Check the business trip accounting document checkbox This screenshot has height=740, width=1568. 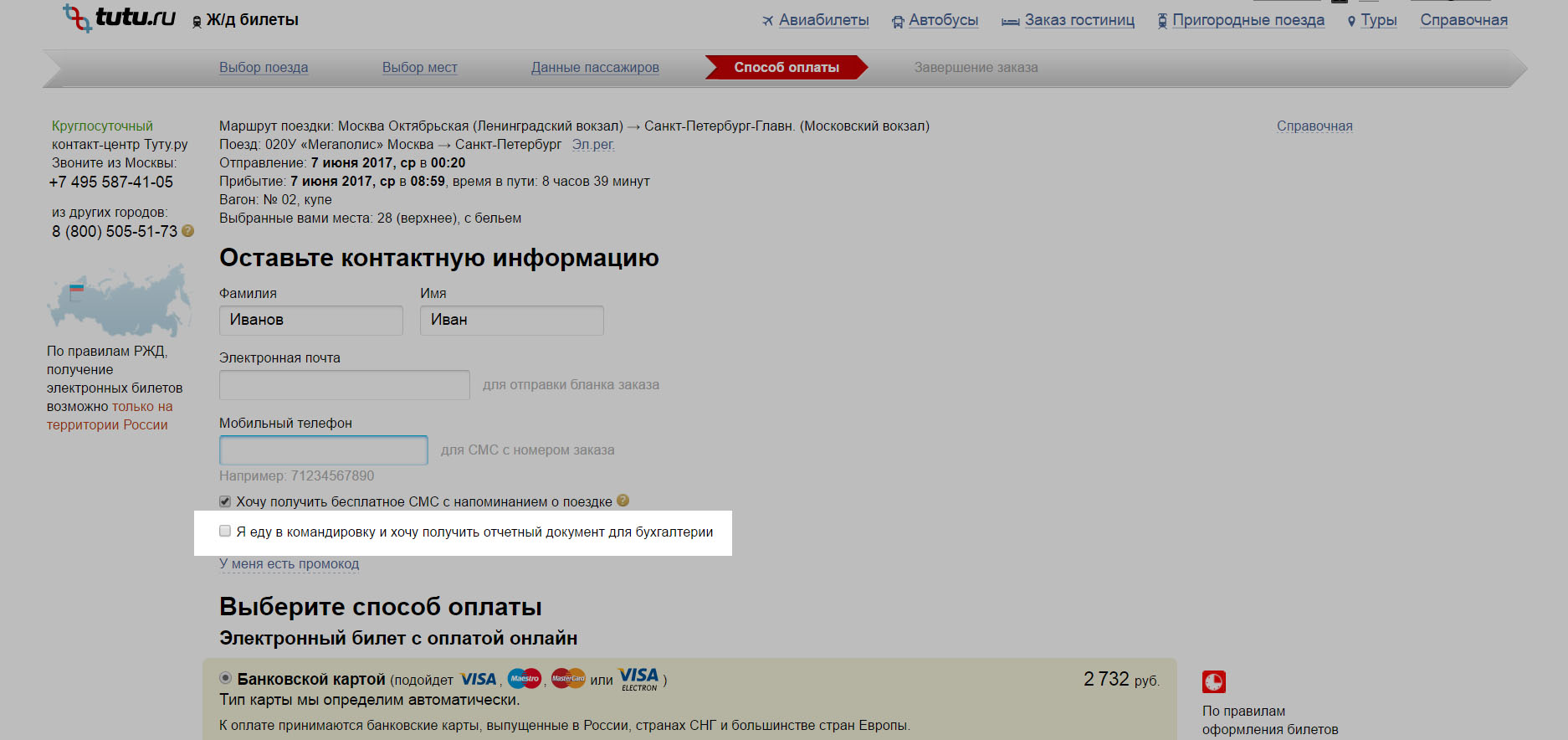tap(225, 531)
